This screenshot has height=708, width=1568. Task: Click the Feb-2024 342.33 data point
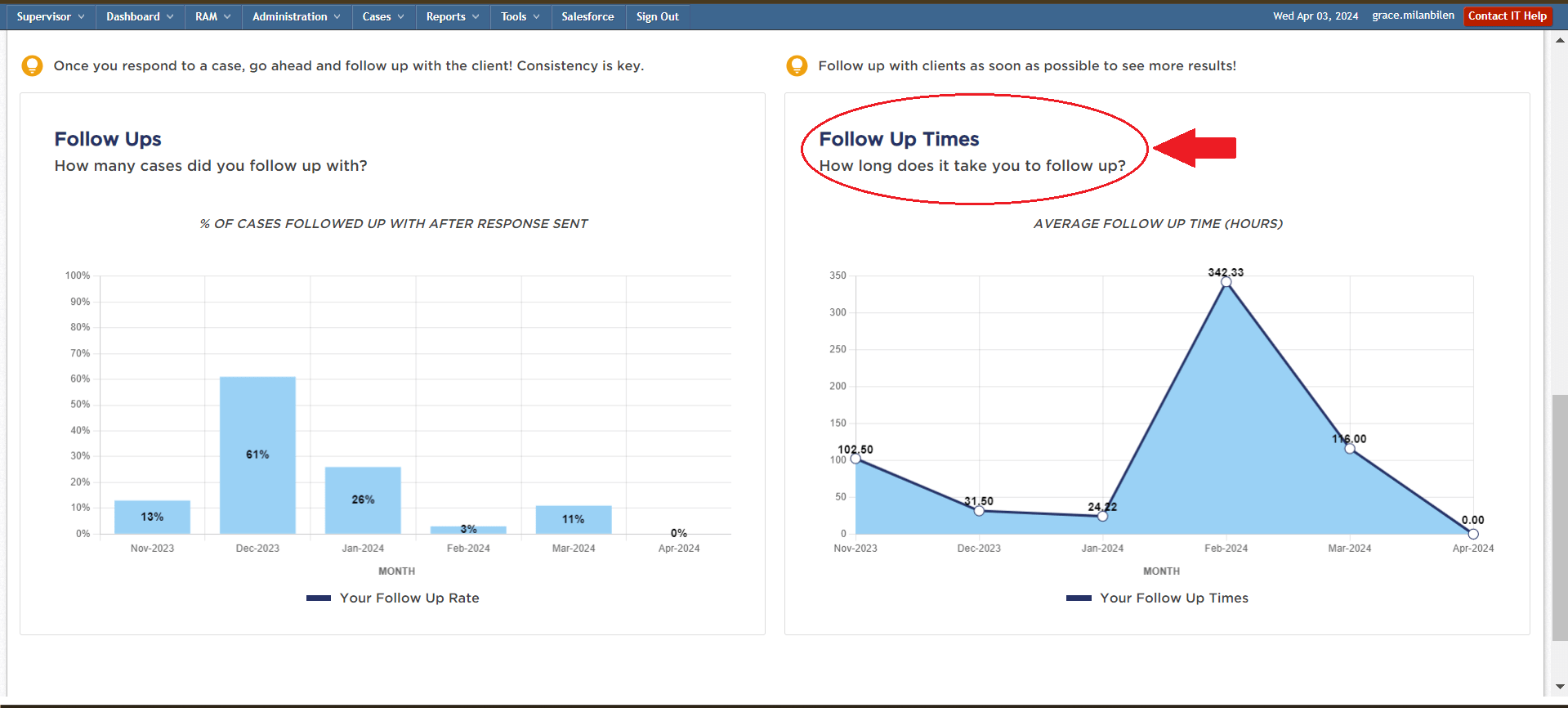point(1226,282)
